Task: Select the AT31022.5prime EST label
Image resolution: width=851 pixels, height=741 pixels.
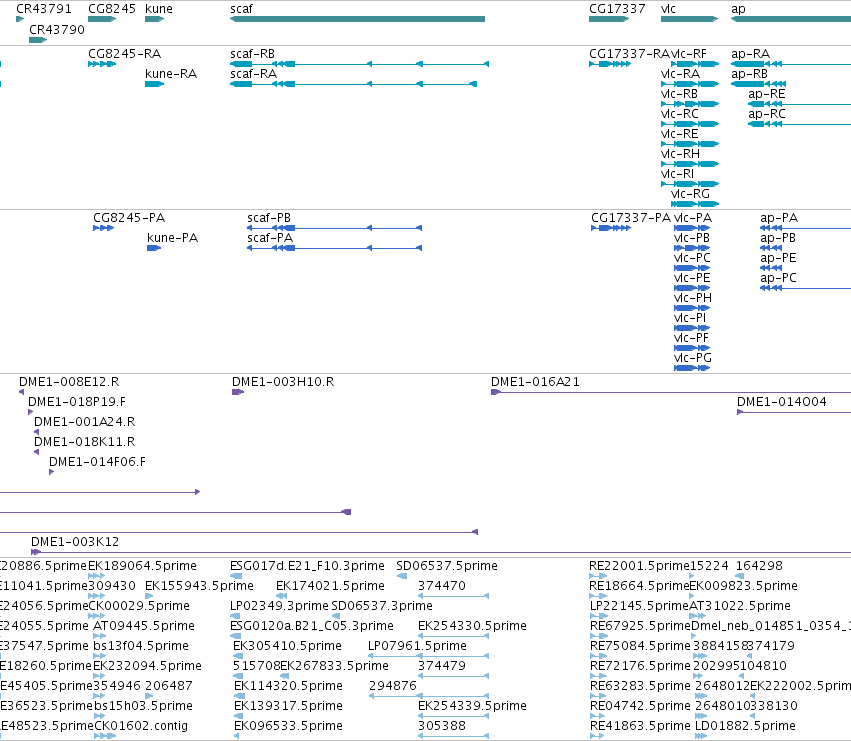Action: click(x=740, y=606)
